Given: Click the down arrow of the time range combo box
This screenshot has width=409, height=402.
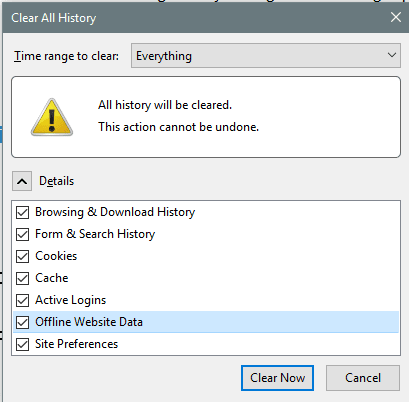Looking at the screenshot, I should click(x=392, y=55).
